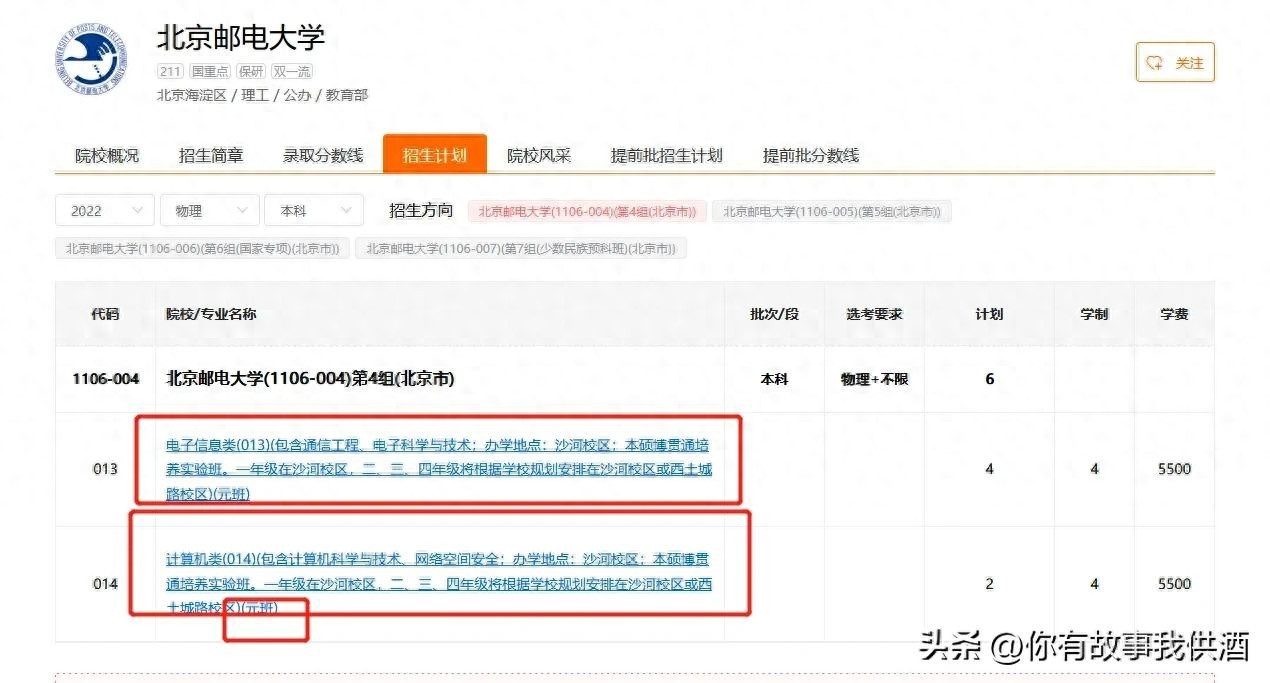Expand the 2022 year dropdown
The image size is (1270, 683).
click(x=104, y=211)
